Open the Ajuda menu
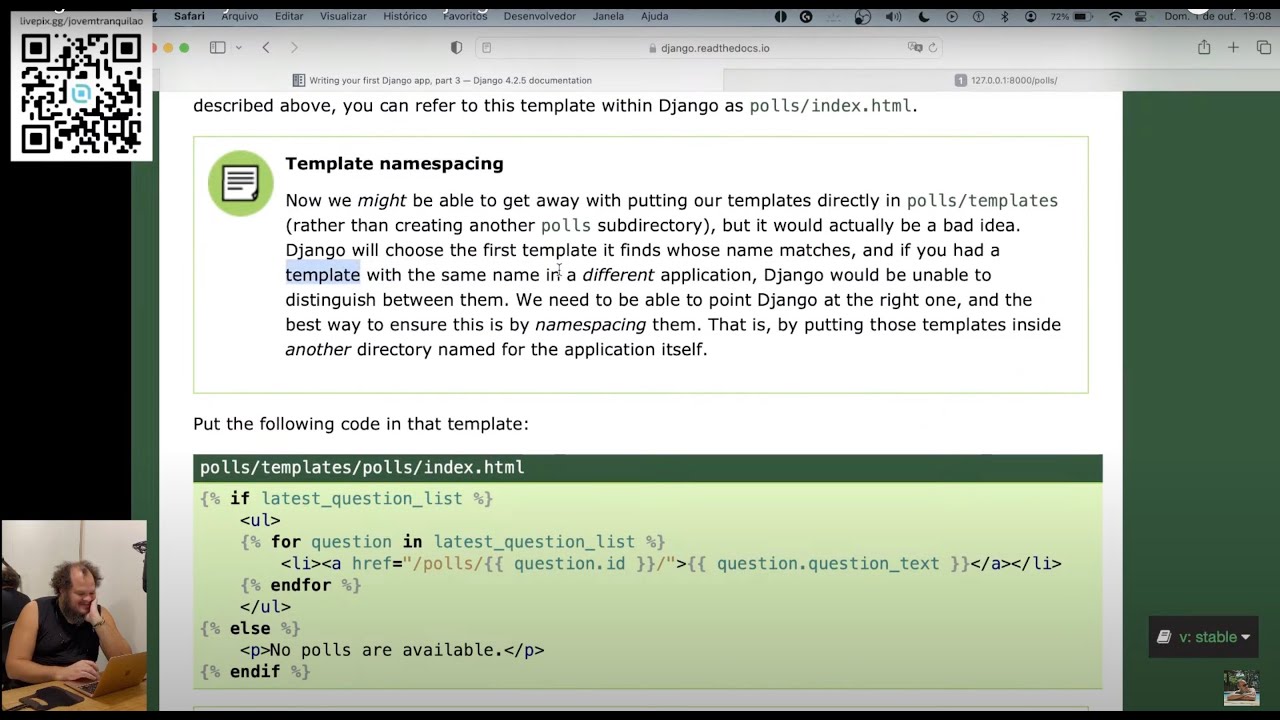 pyautogui.click(x=654, y=16)
